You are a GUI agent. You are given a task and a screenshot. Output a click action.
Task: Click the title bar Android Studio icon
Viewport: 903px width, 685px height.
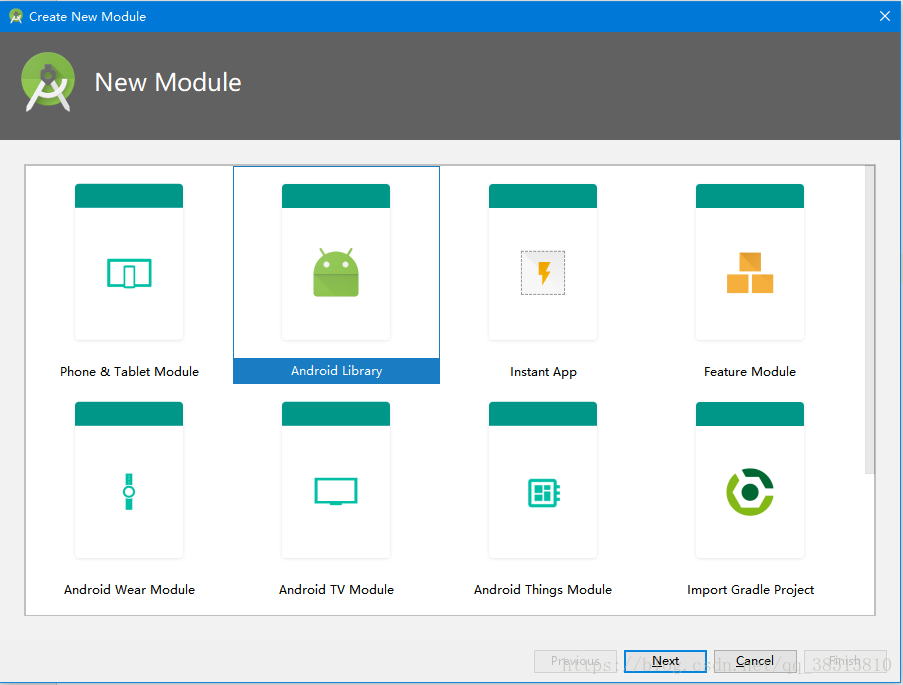click(16, 16)
